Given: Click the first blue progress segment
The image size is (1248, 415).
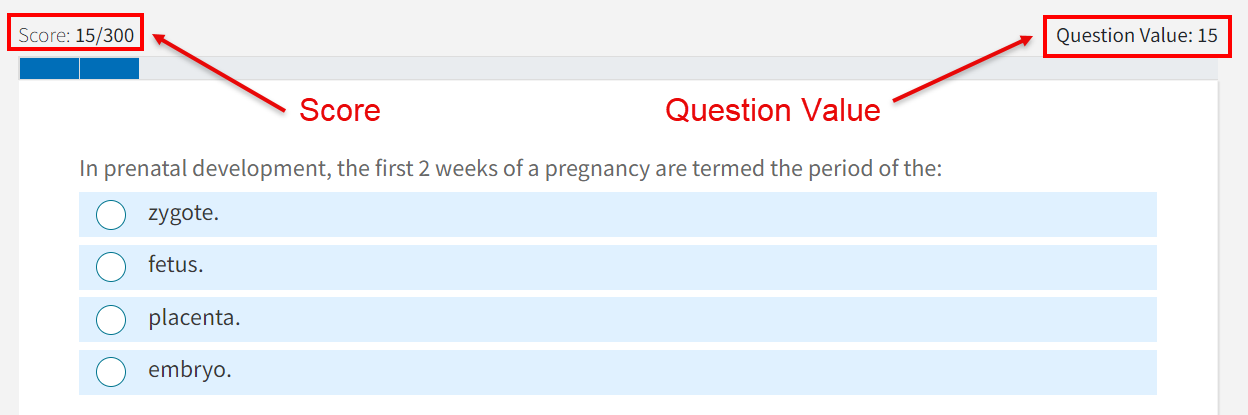Looking at the screenshot, I should pyautogui.click(x=49, y=68).
